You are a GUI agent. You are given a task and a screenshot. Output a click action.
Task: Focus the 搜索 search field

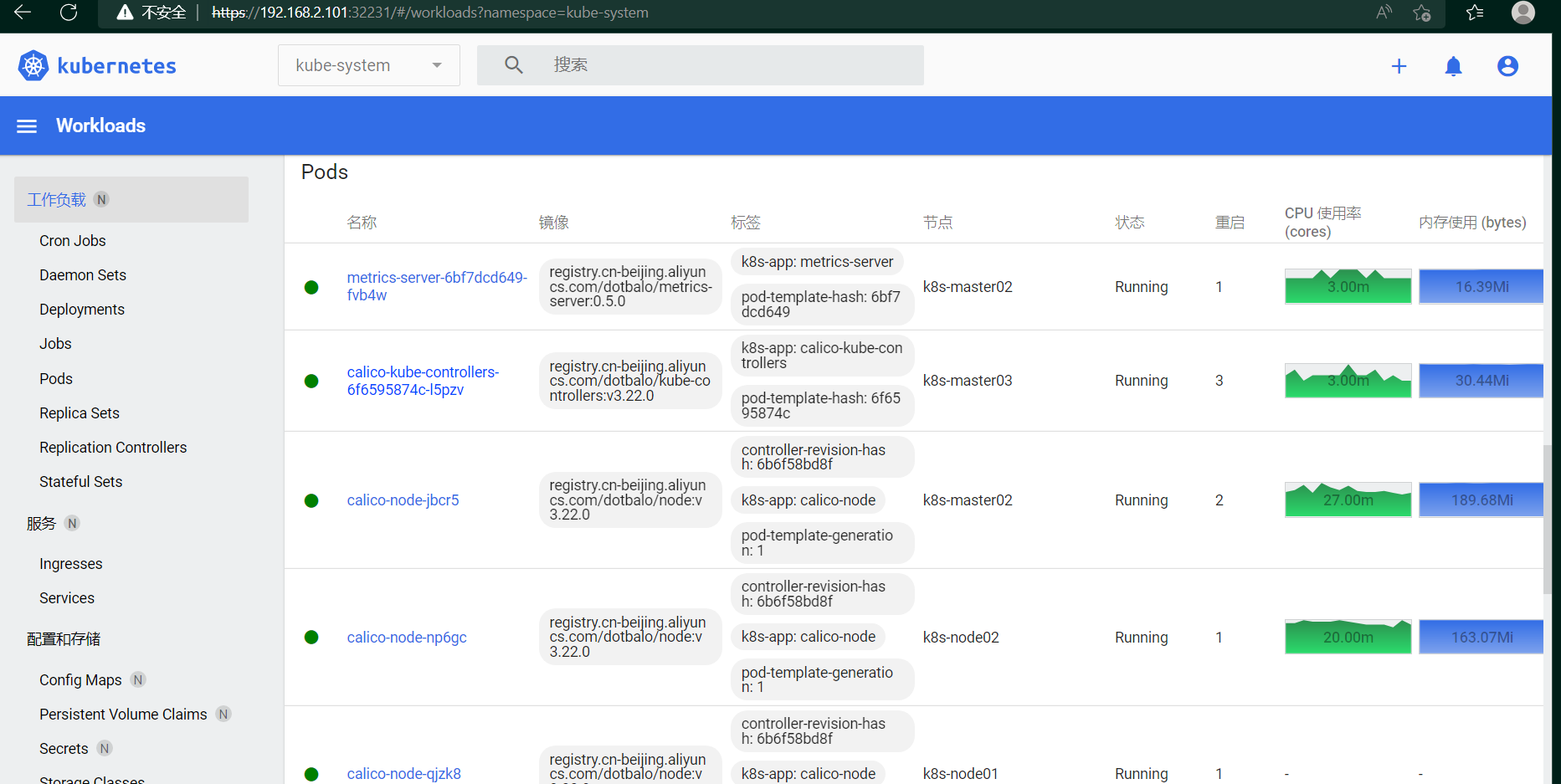coord(701,65)
